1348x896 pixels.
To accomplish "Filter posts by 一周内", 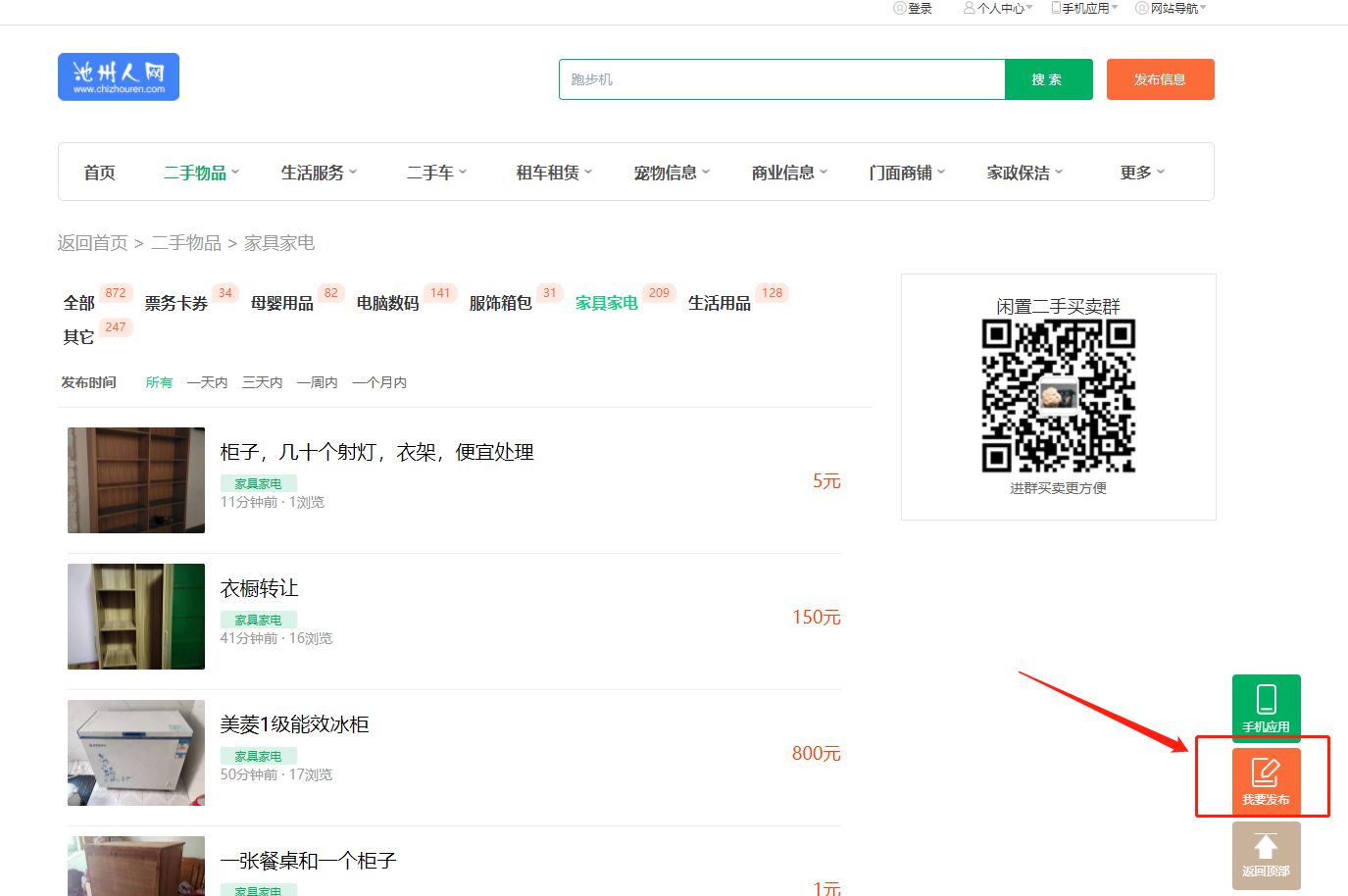I will pyautogui.click(x=317, y=382).
